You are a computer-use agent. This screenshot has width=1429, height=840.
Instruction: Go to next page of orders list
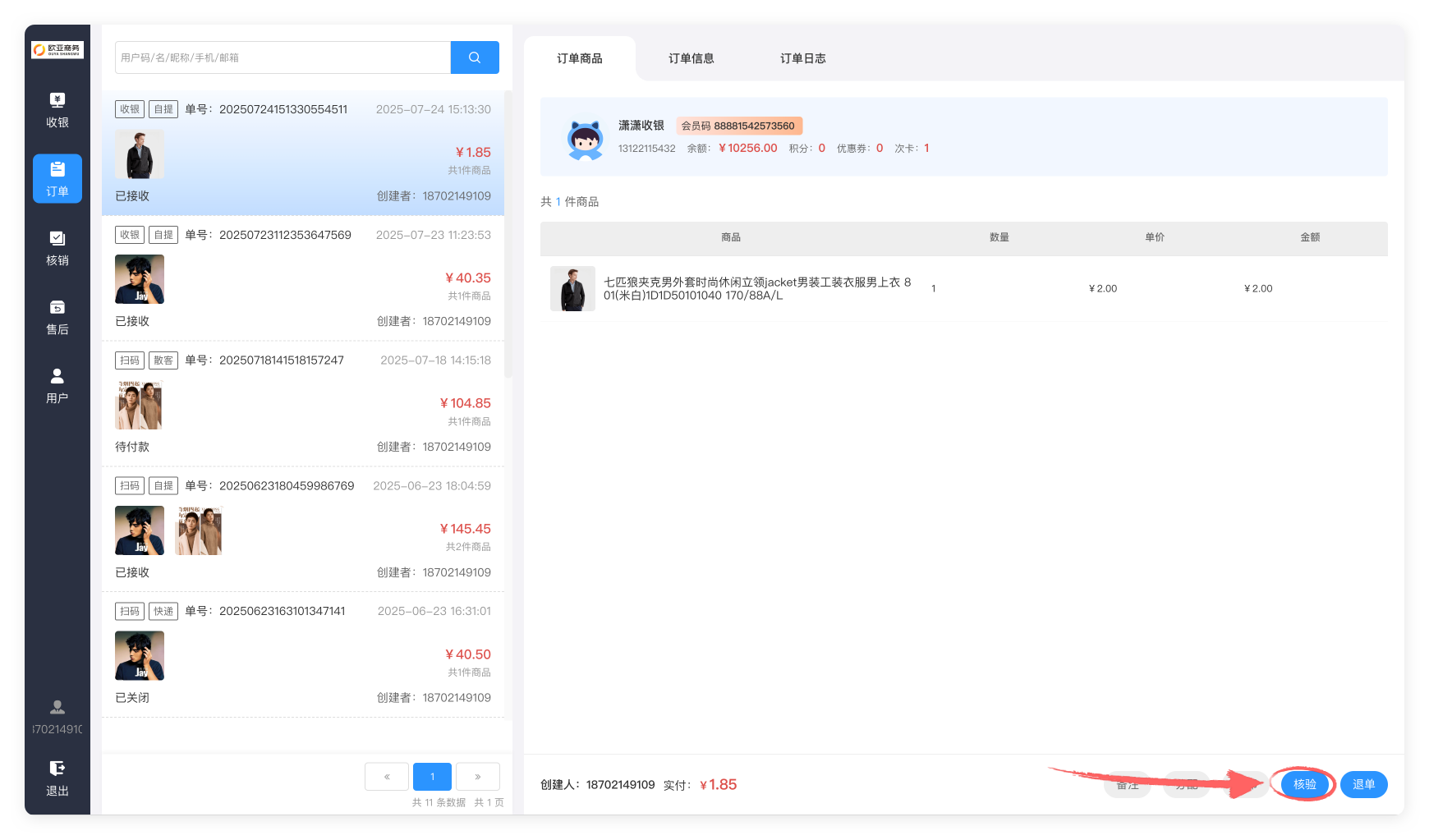(477, 776)
